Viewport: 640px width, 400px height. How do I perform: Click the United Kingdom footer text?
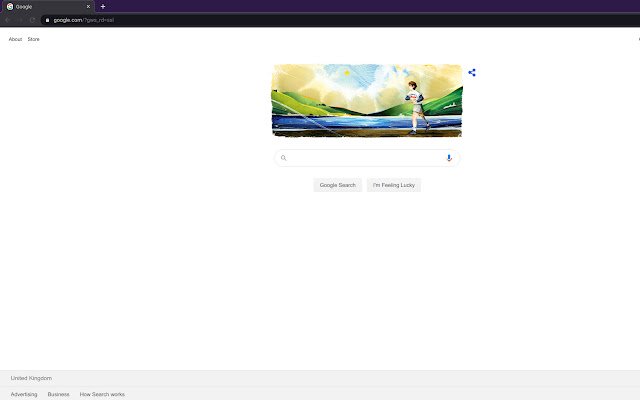31,378
